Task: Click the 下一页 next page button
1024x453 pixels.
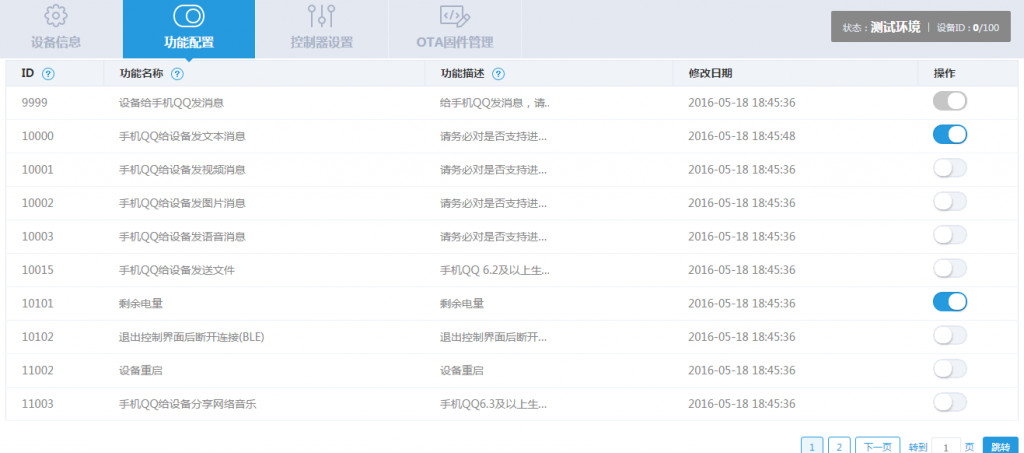Action: (878, 446)
